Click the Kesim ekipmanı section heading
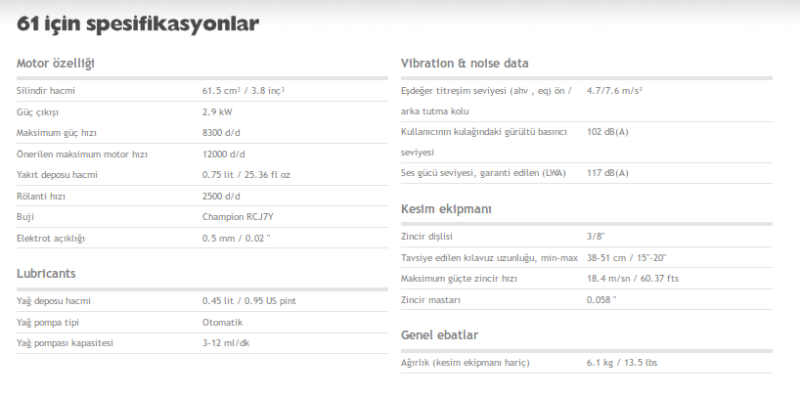The height and width of the screenshot is (398, 800). pyautogui.click(x=446, y=209)
